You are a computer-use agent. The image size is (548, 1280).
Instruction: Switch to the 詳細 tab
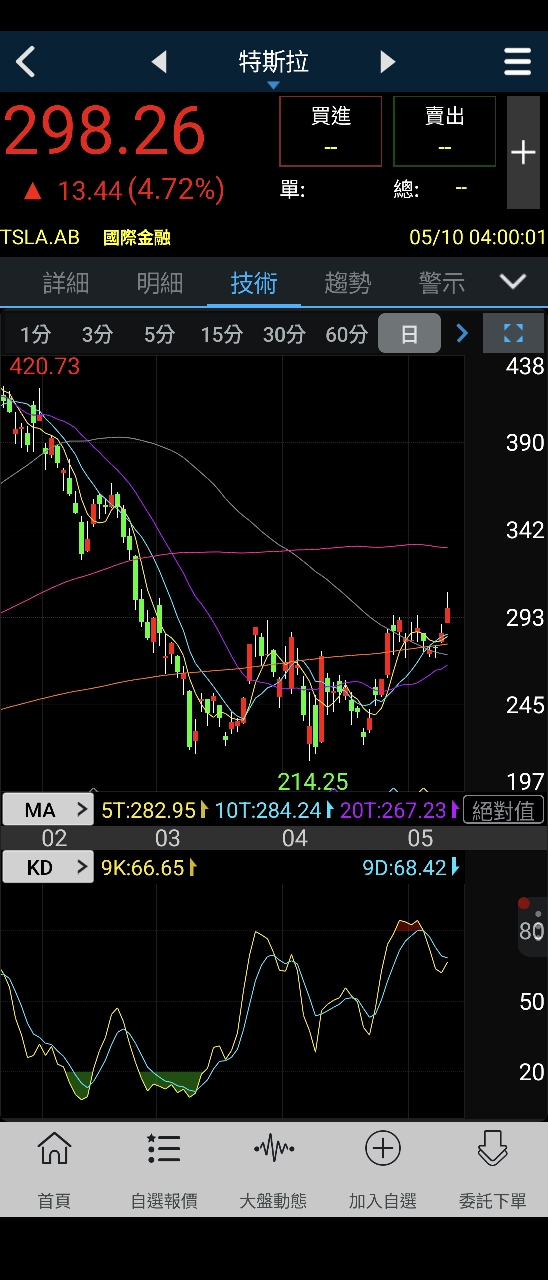pos(66,283)
